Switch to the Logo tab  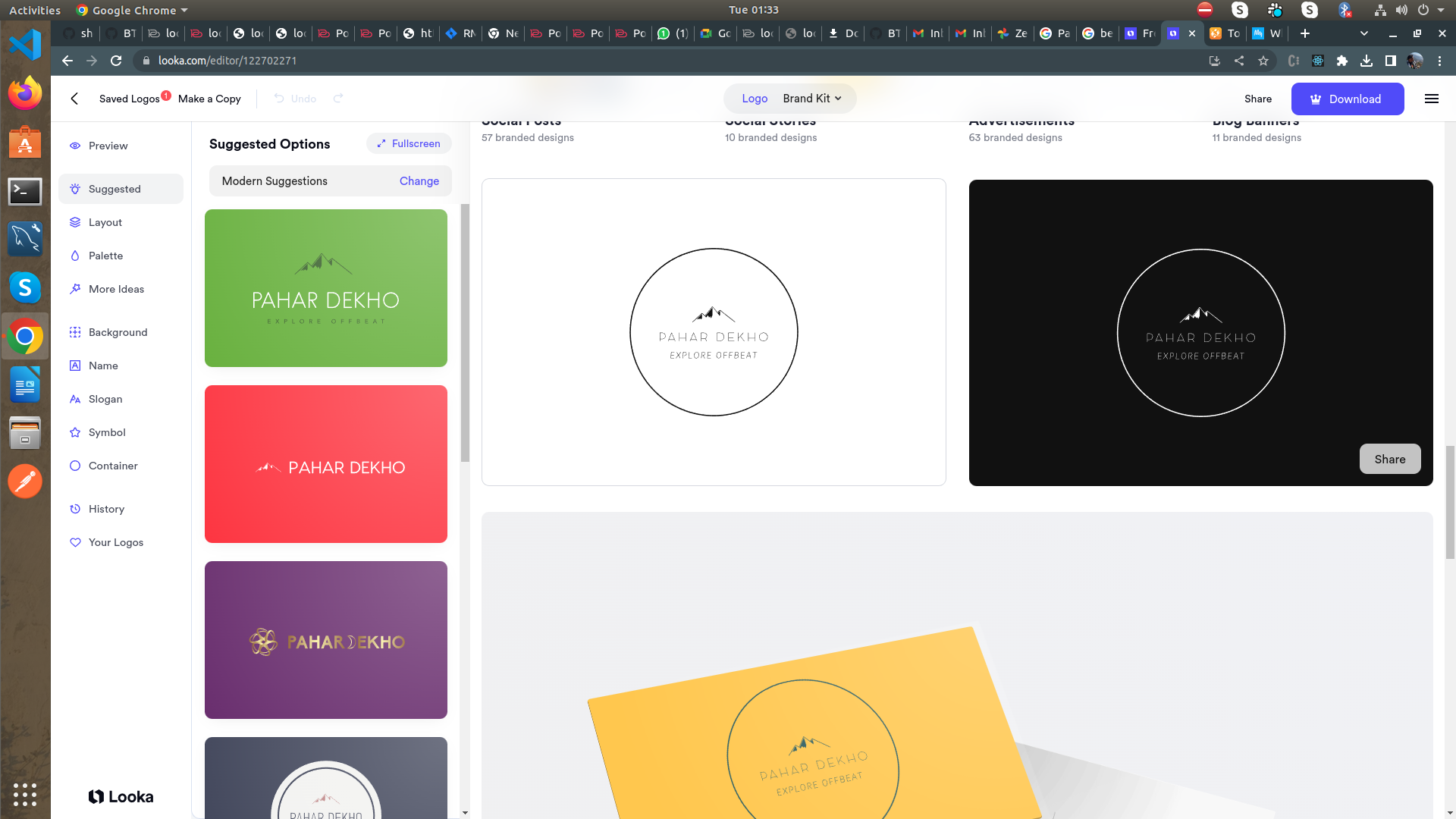click(x=755, y=99)
